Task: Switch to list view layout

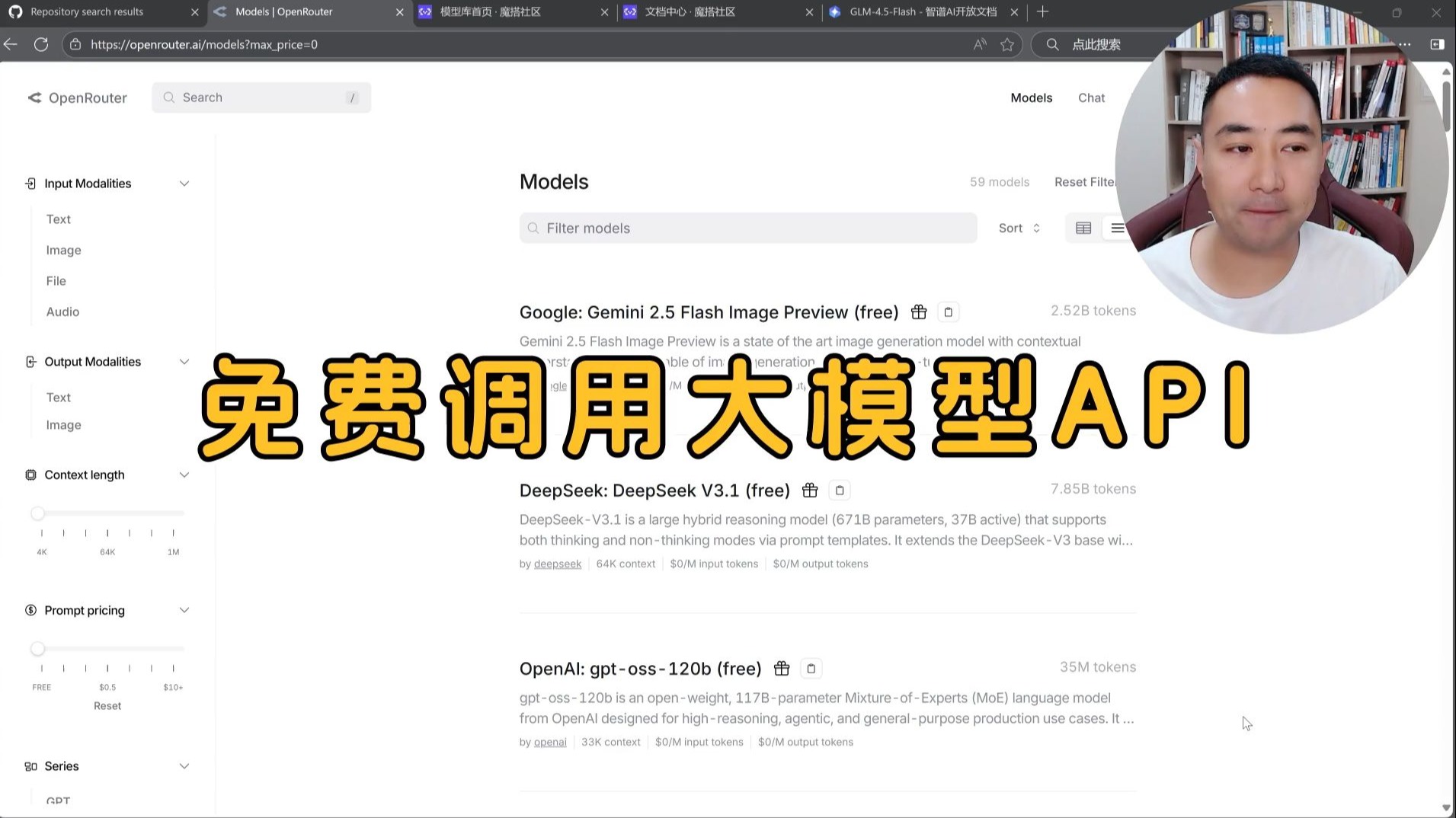Action: click(1117, 228)
